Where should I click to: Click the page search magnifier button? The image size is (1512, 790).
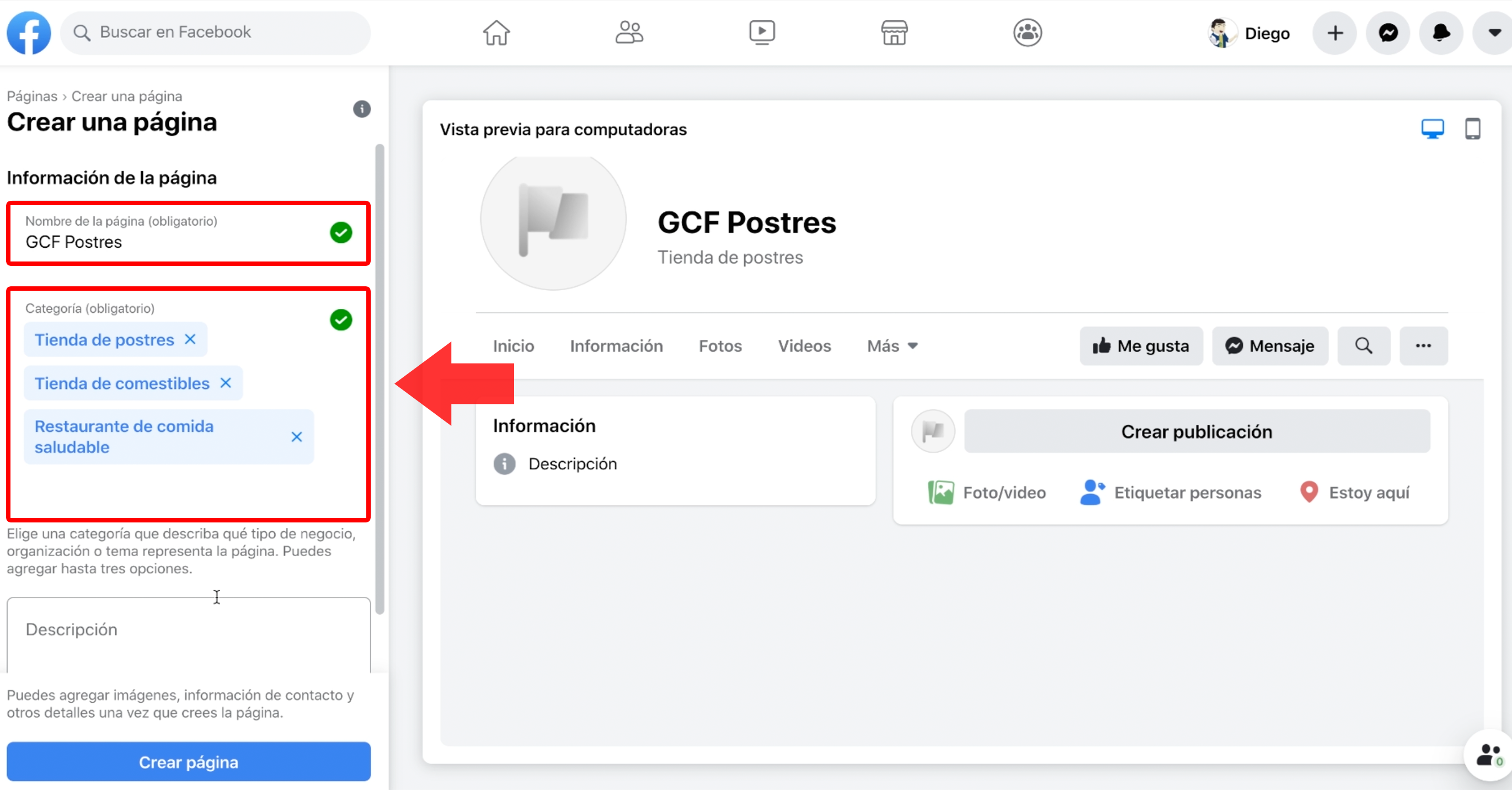(1364, 346)
